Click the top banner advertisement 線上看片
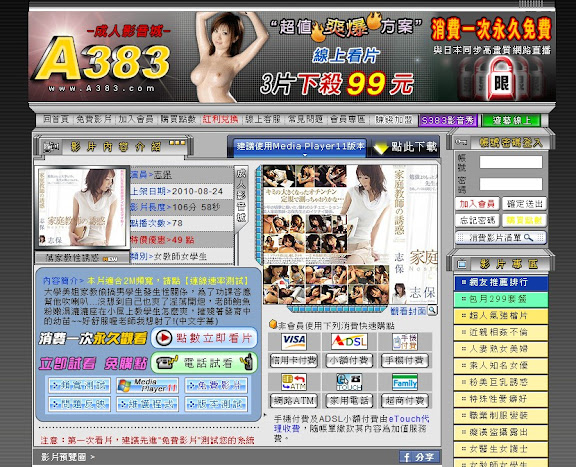576x467 pixels. tap(292, 56)
